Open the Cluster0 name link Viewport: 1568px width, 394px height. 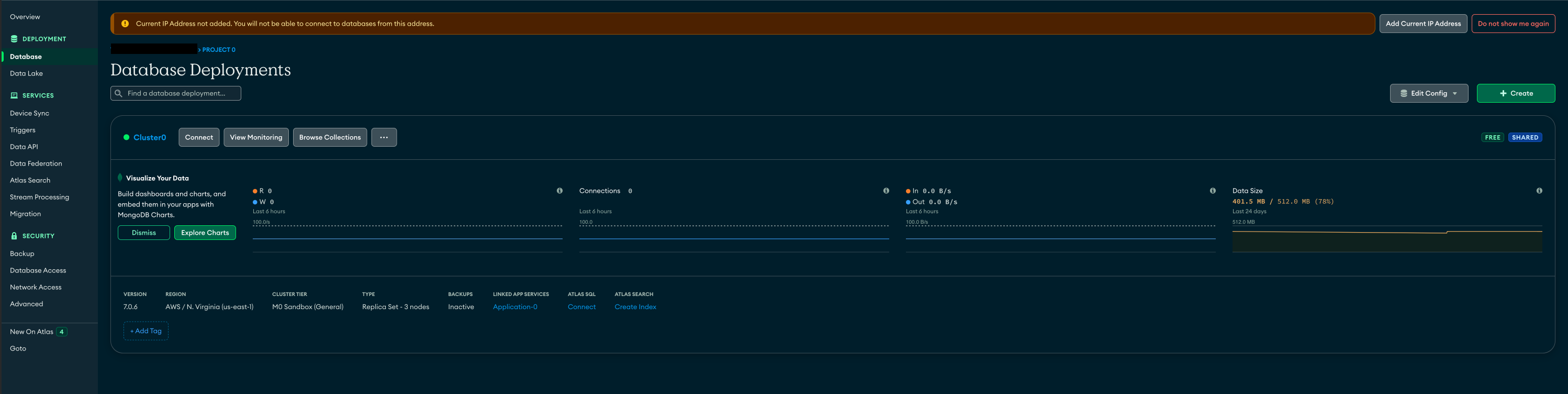[150, 138]
